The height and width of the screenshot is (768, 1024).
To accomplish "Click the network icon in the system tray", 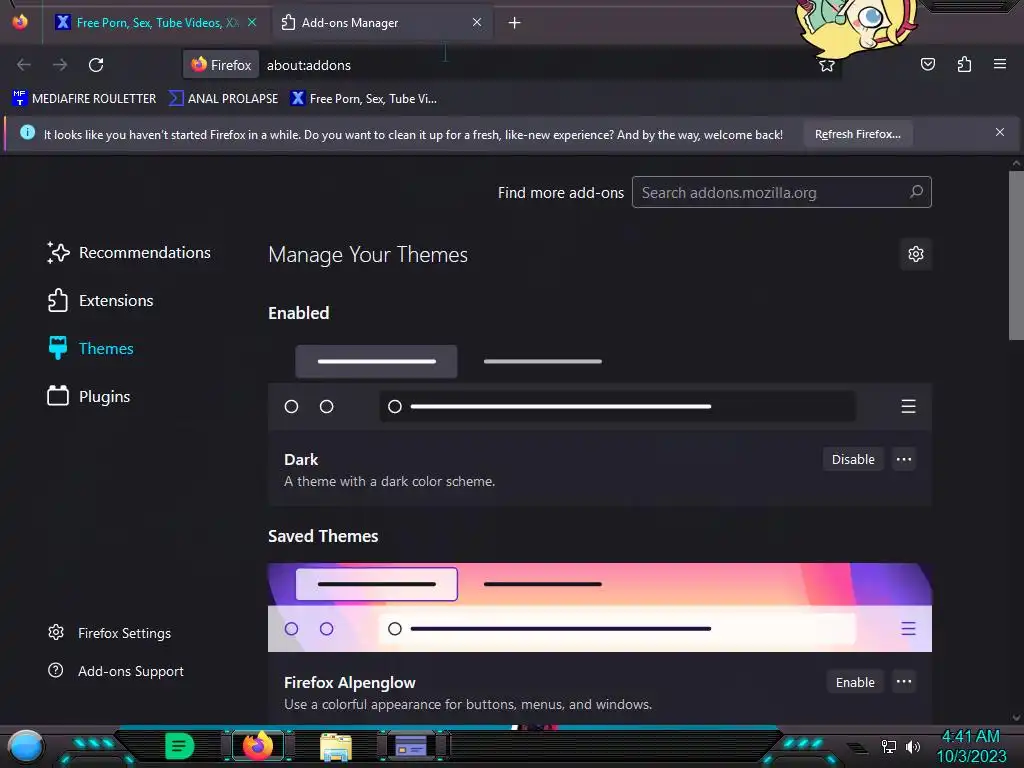I will tap(889, 746).
